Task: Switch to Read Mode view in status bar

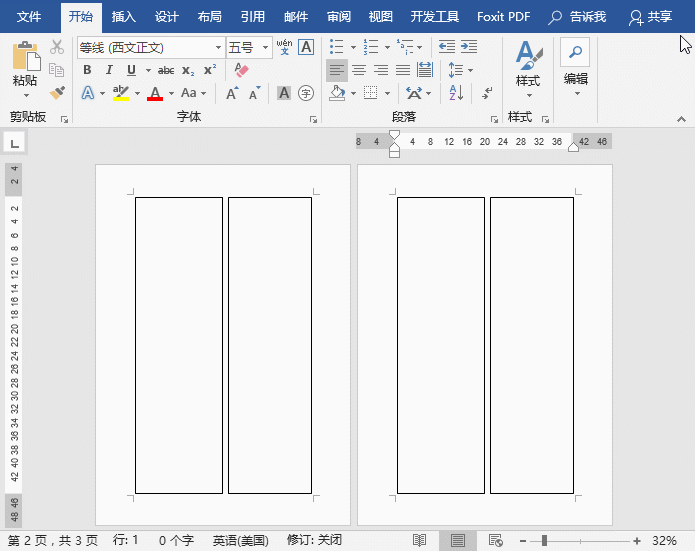Action: pos(420,540)
